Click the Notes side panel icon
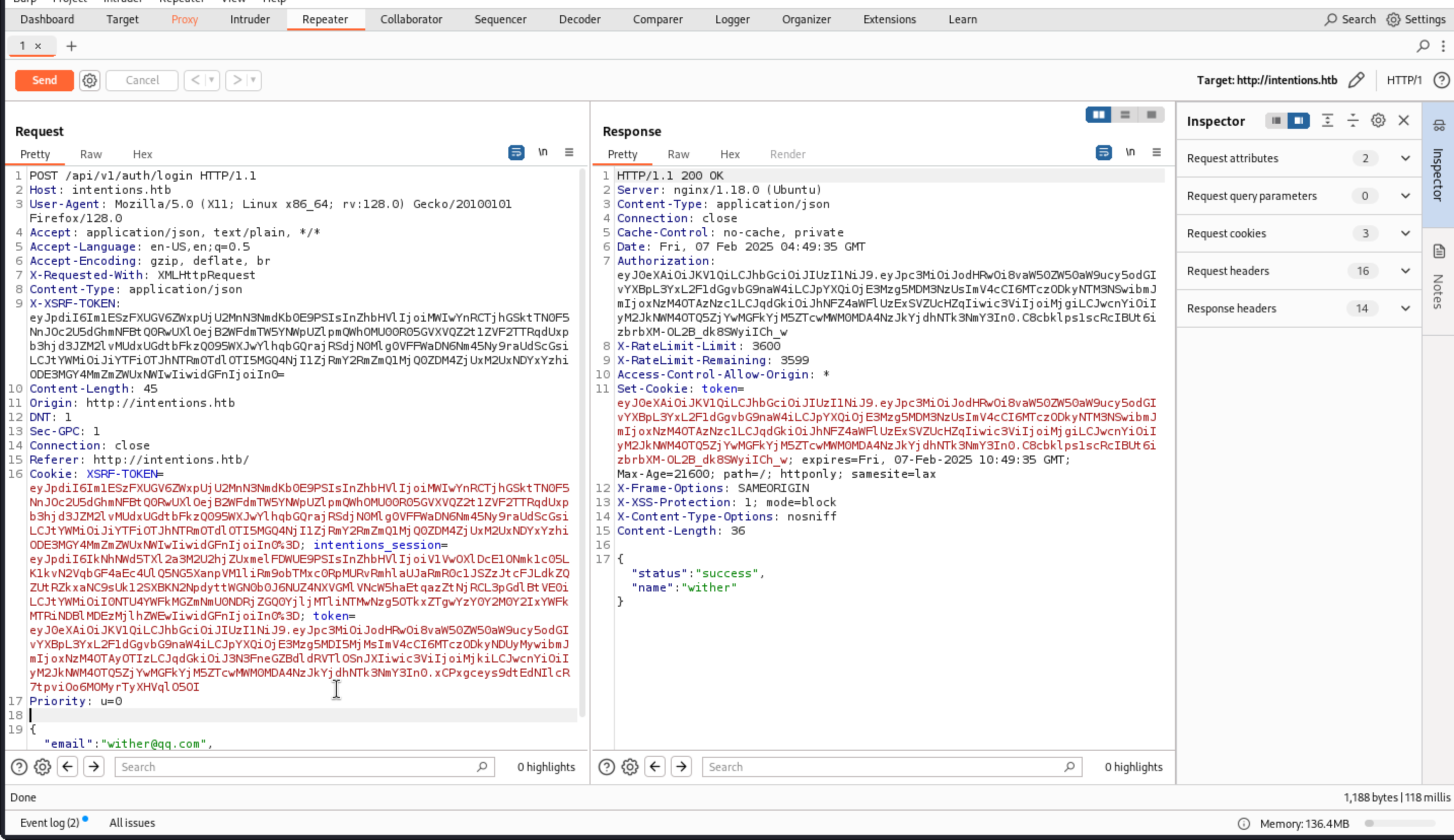This screenshot has height=840, width=1454. [x=1438, y=252]
